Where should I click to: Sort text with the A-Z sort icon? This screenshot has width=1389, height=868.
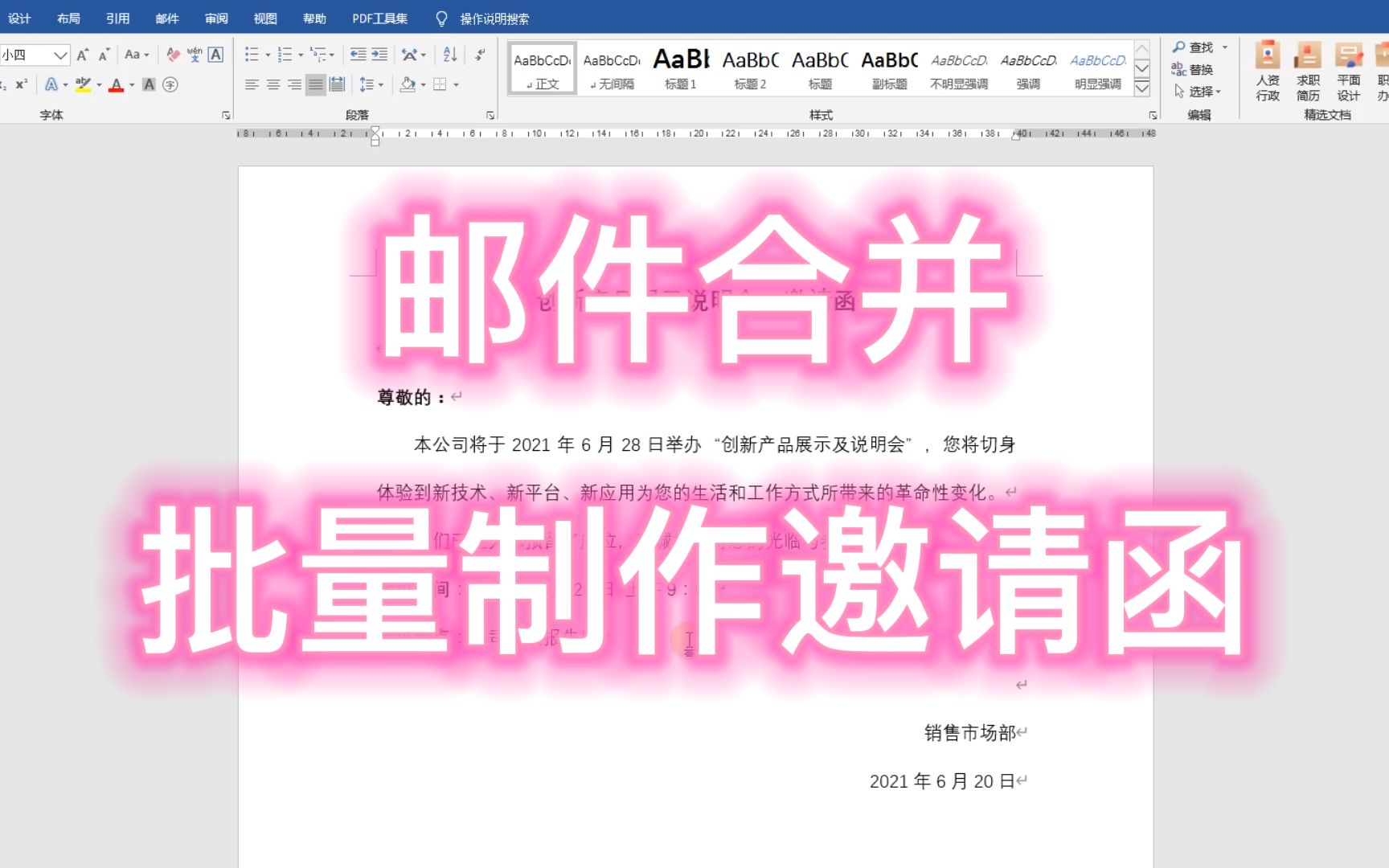coord(450,55)
